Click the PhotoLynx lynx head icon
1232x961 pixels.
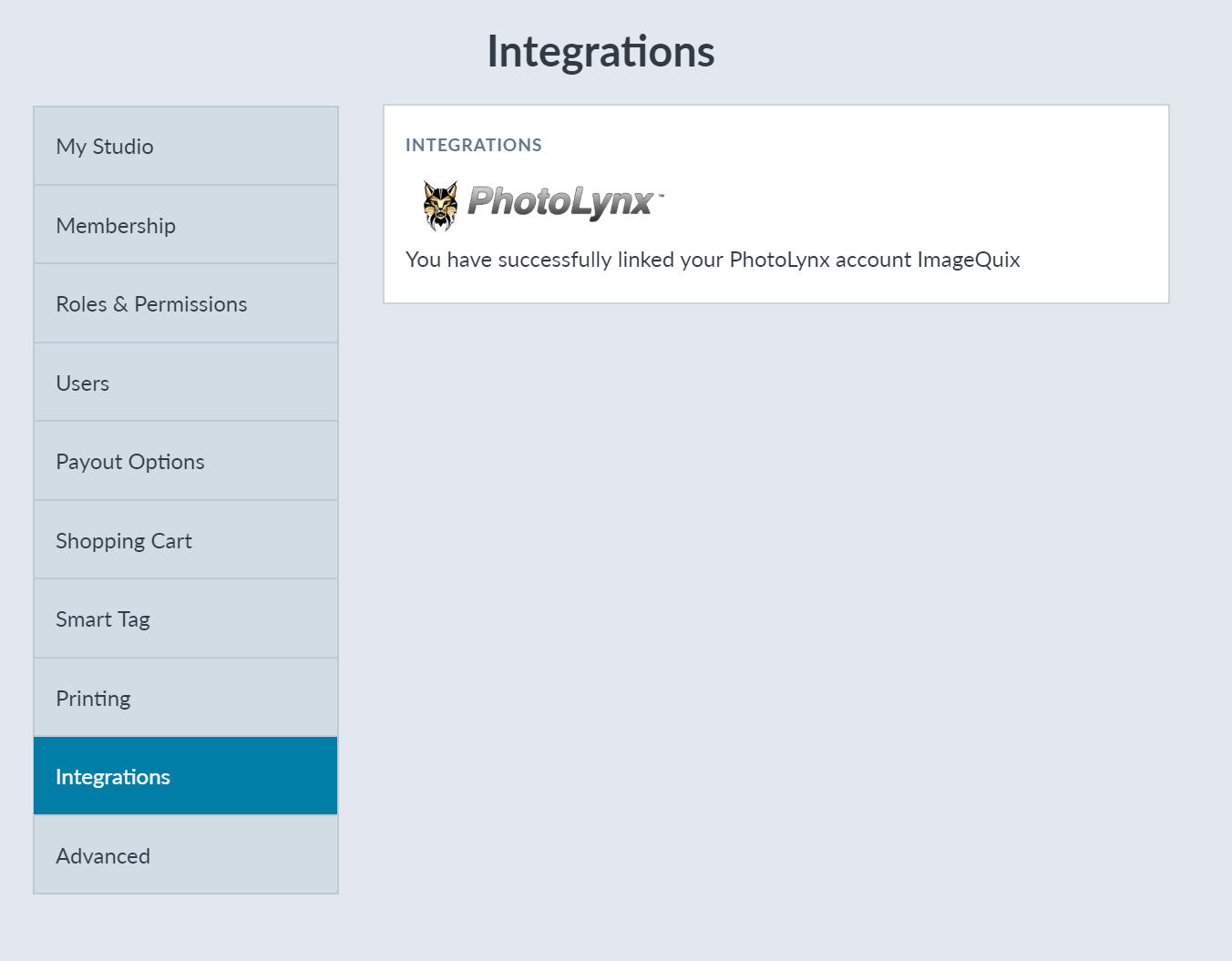(440, 205)
